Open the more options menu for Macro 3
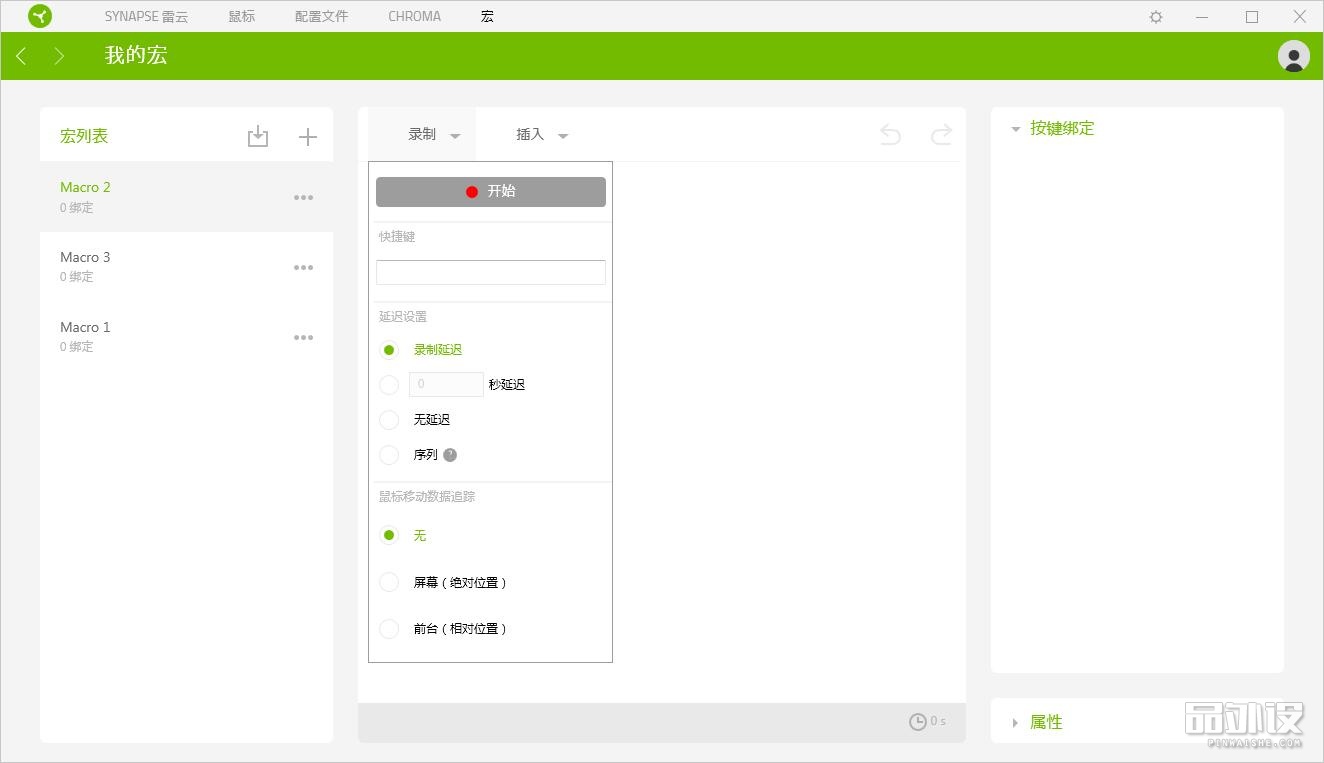Viewport: 1324px width, 763px height. pyautogui.click(x=304, y=268)
